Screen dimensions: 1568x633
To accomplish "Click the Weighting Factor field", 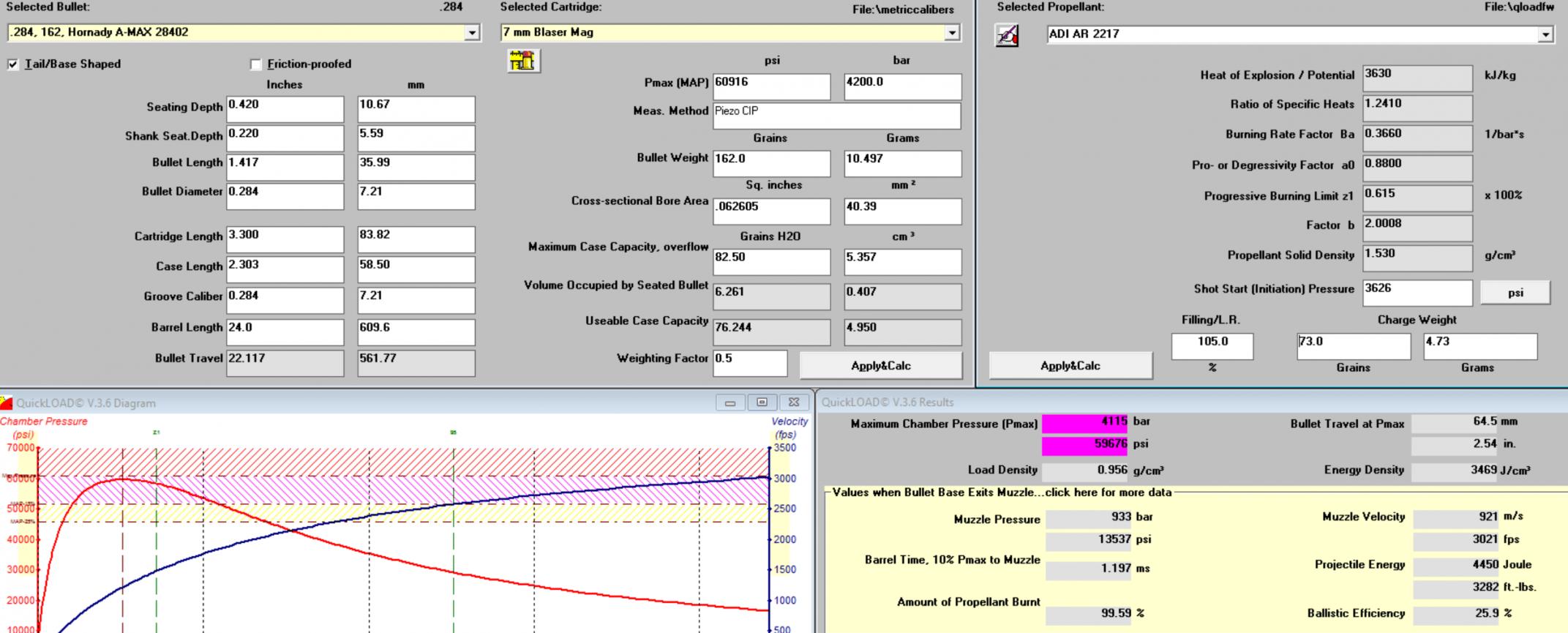I will click(750, 364).
